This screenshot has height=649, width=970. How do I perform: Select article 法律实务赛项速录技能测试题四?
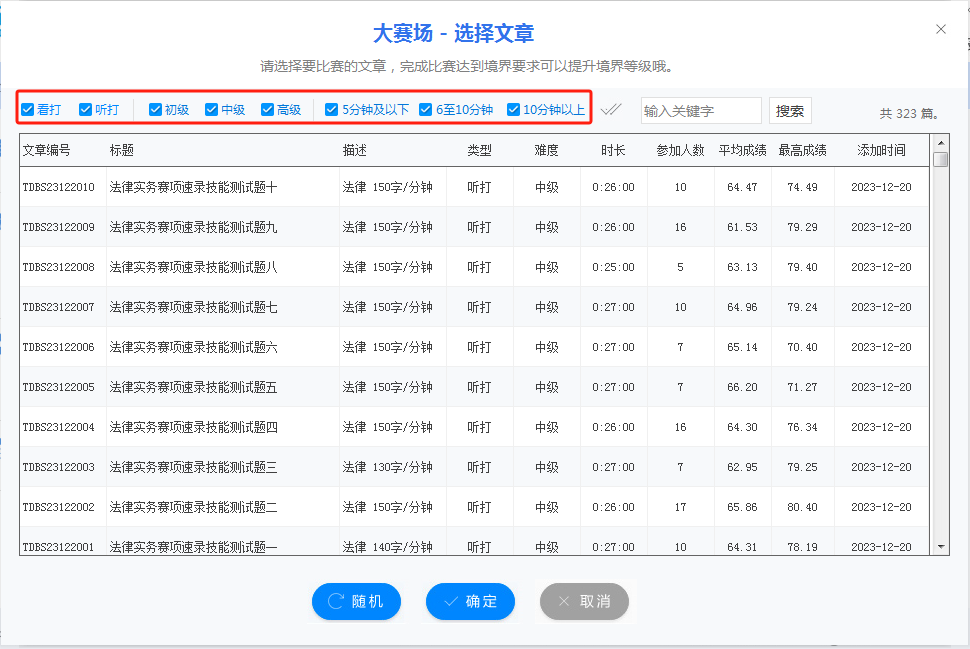[x=193, y=427]
